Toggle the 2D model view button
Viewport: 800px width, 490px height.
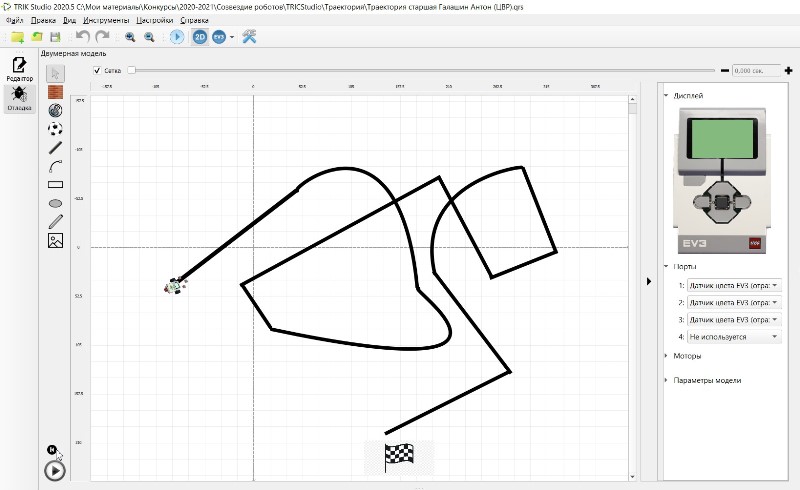[x=200, y=37]
